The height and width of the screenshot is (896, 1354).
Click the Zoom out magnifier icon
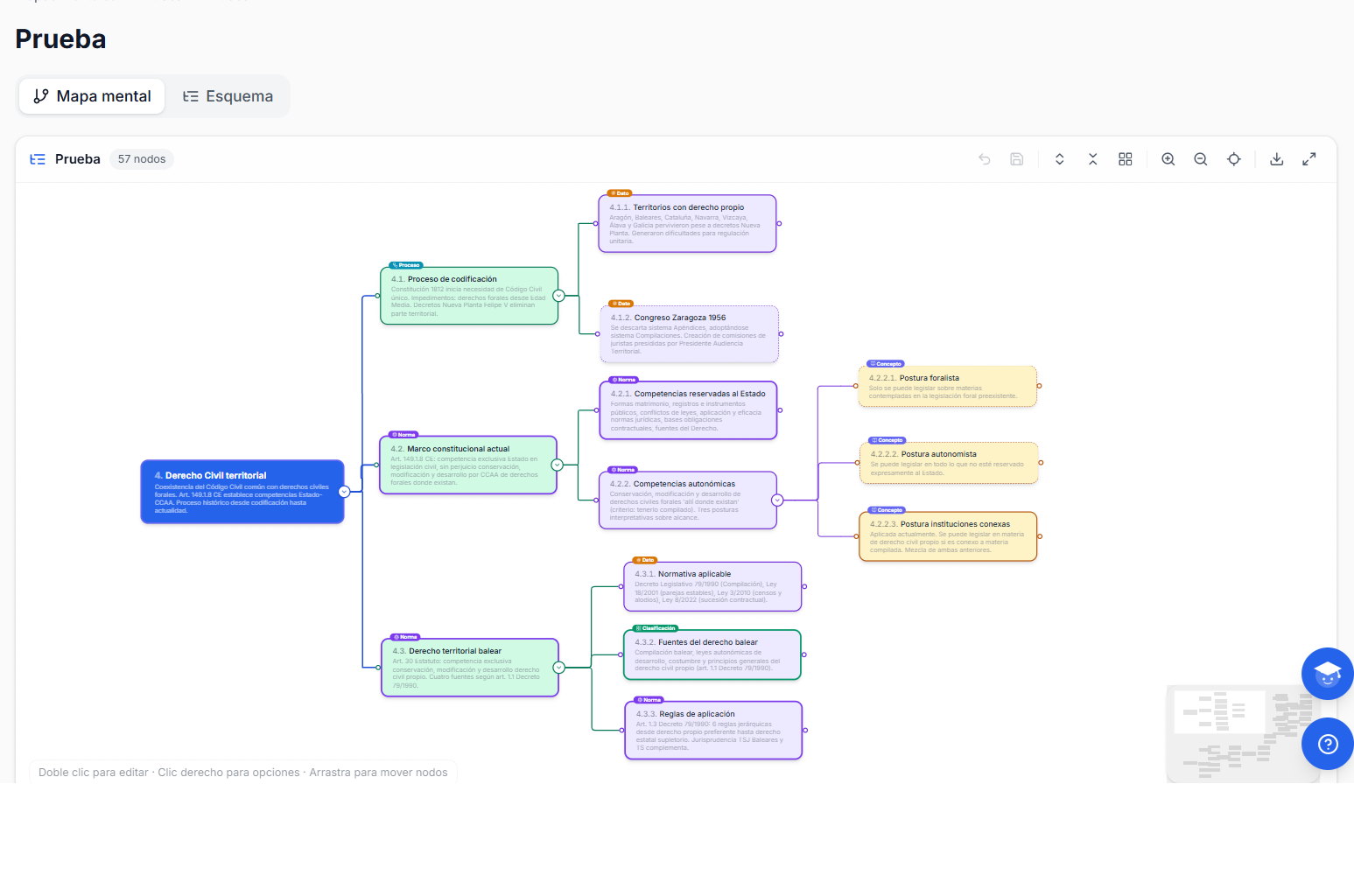coord(1200,159)
